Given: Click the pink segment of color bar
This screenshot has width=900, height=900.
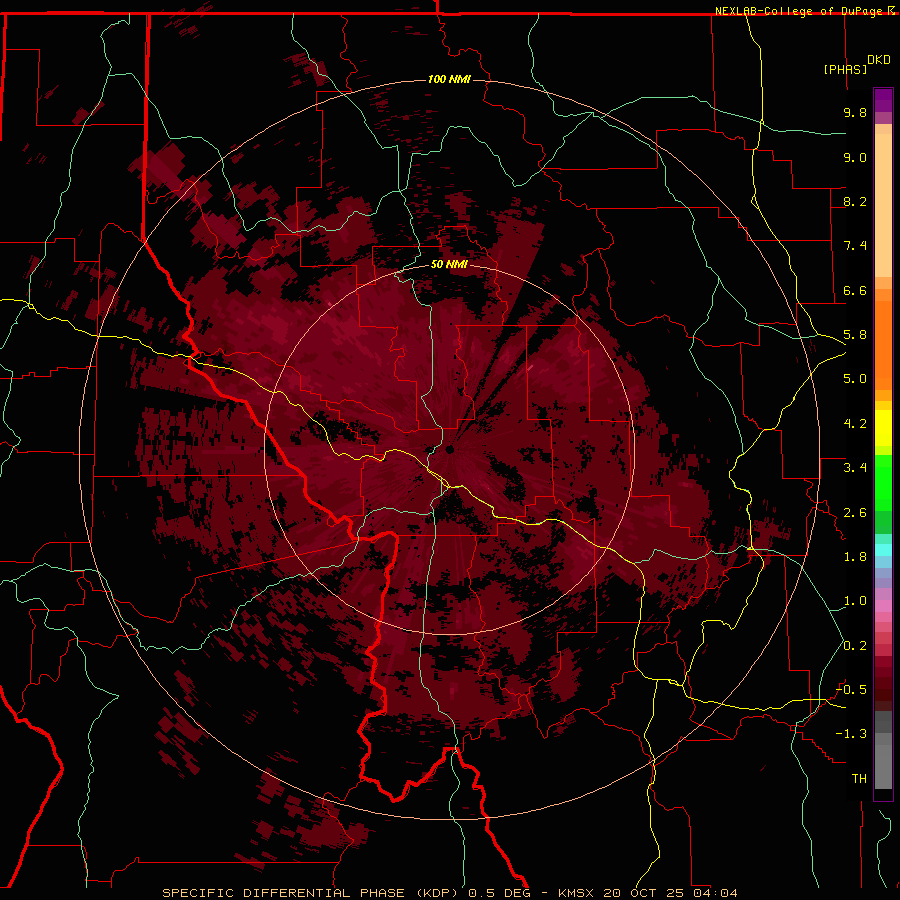Looking at the screenshot, I should [x=883, y=606].
